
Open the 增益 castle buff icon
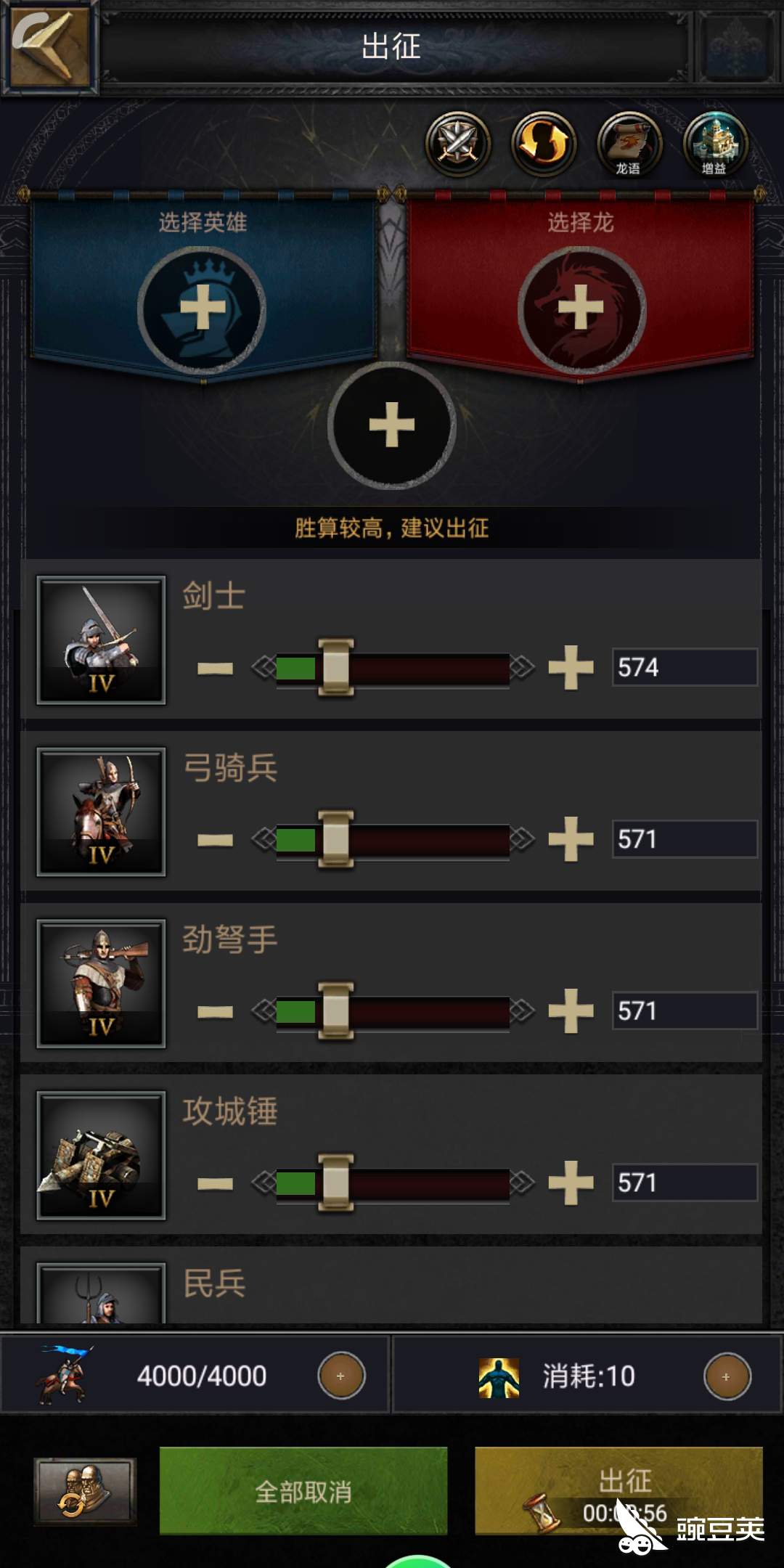coord(715,144)
